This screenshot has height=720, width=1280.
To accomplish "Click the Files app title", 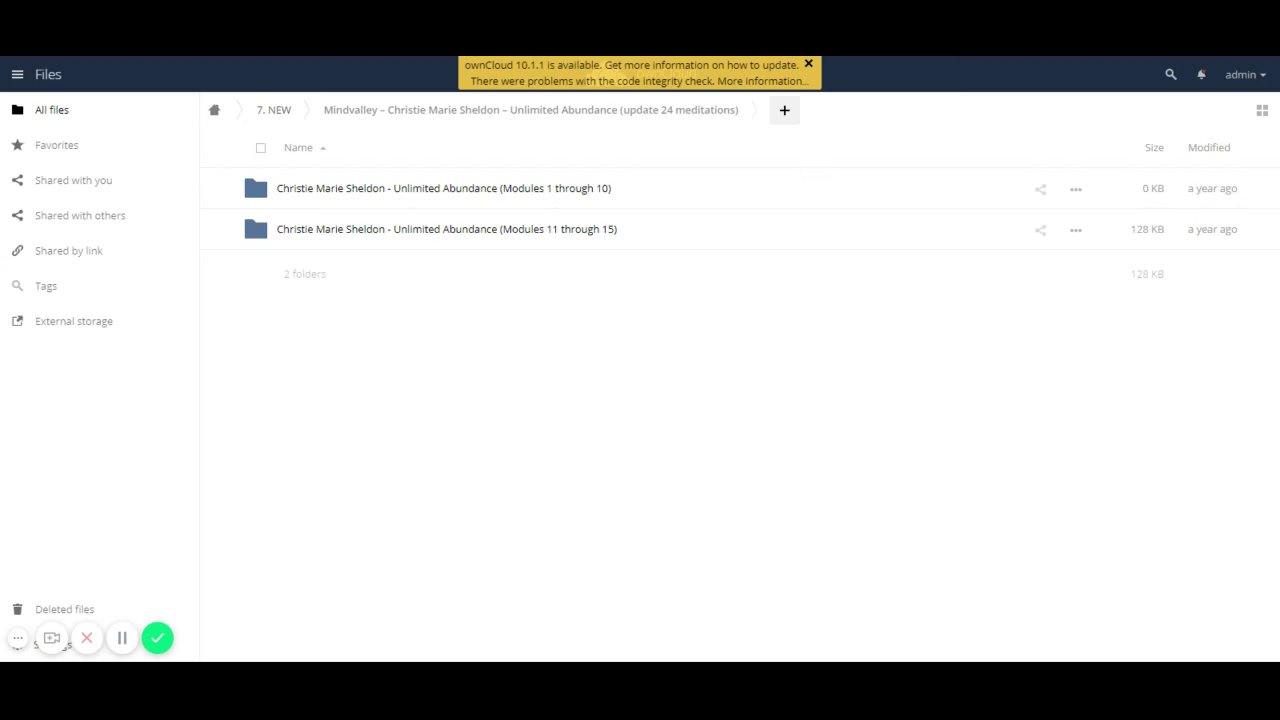I will coord(48,74).
